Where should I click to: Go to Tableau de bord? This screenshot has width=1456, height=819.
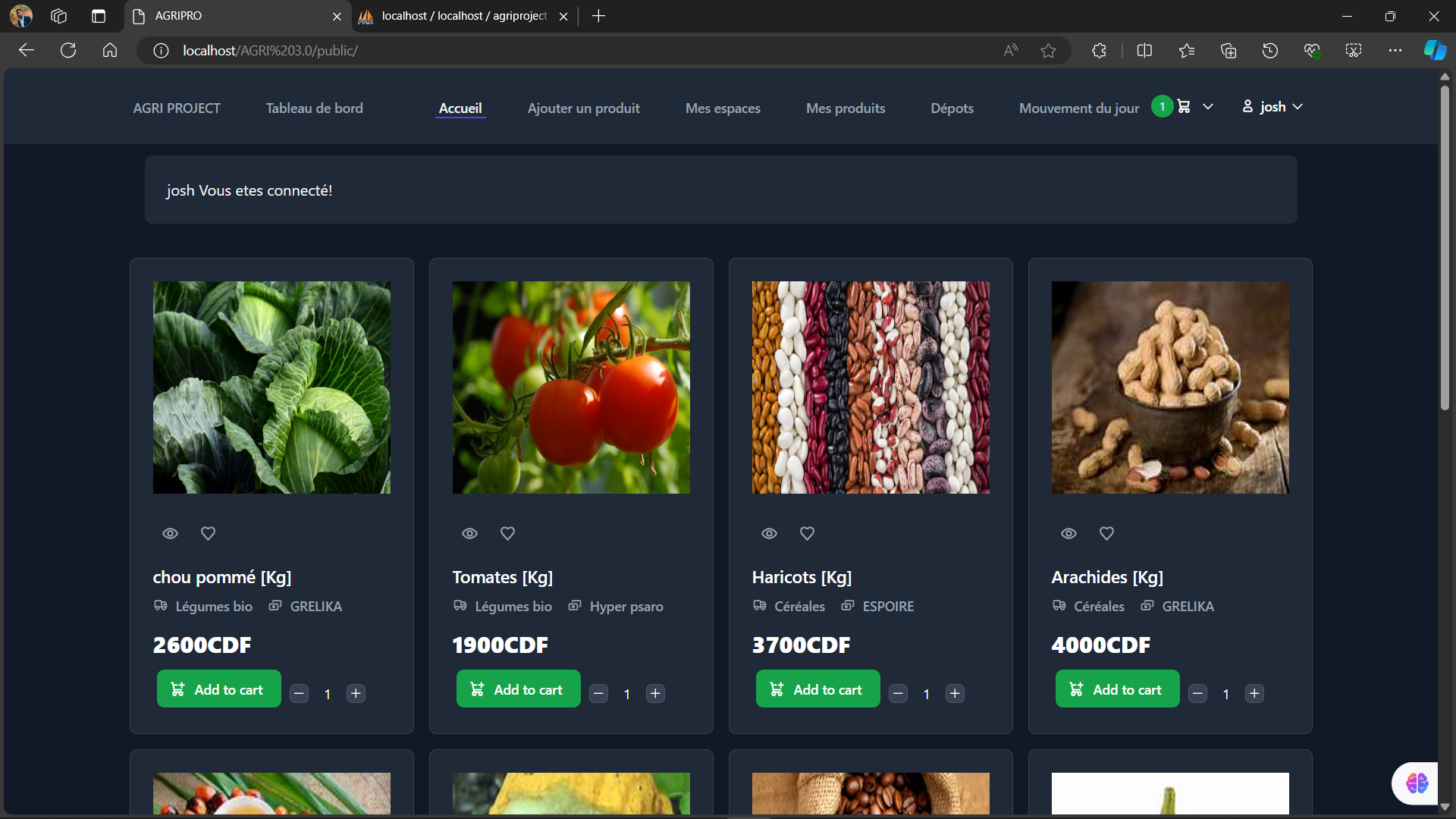tap(314, 108)
